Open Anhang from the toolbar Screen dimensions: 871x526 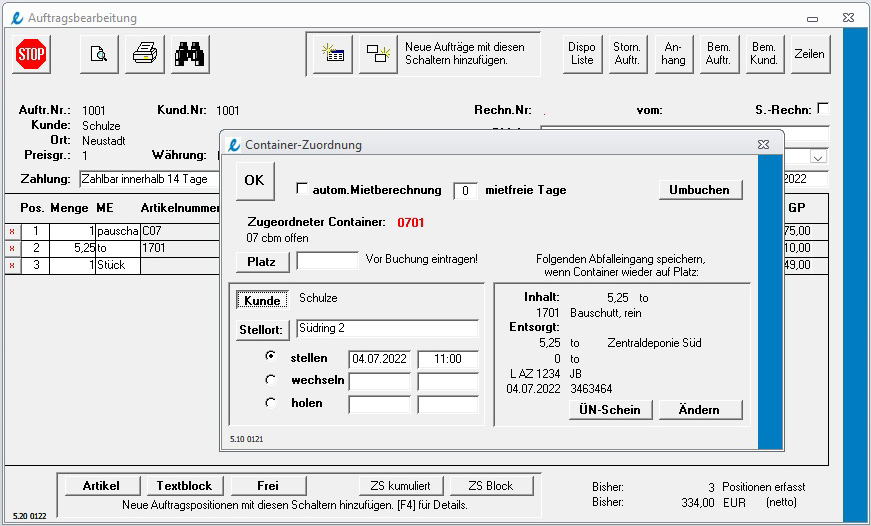click(673, 54)
